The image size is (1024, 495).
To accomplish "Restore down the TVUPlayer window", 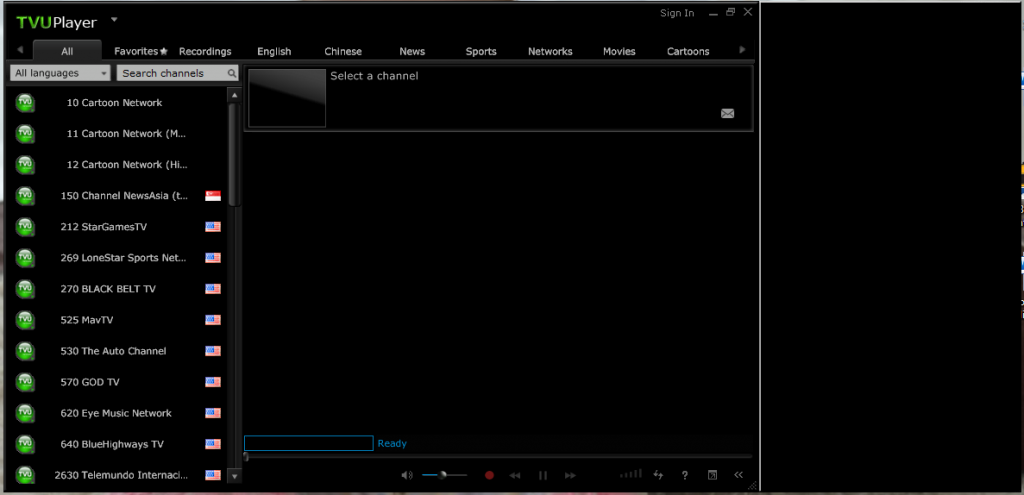I will (x=731, y=12).
